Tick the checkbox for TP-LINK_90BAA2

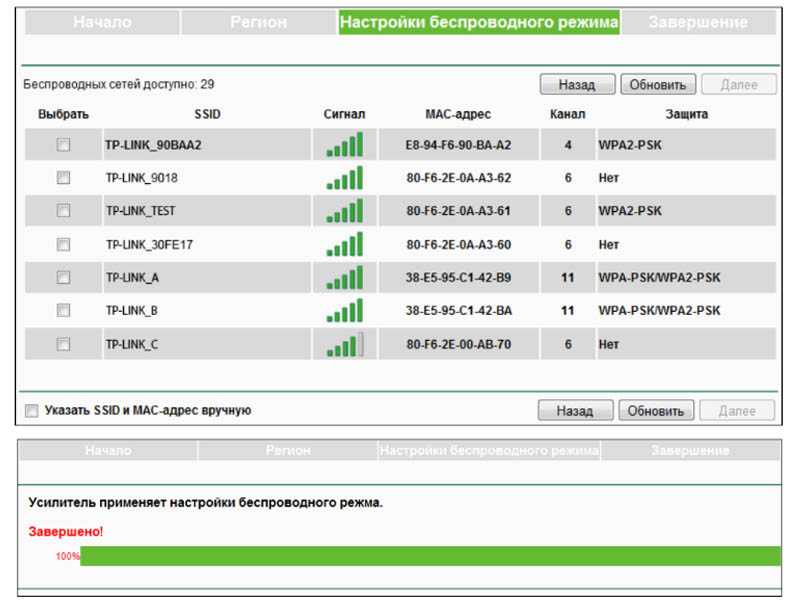(x=63, y=145)
